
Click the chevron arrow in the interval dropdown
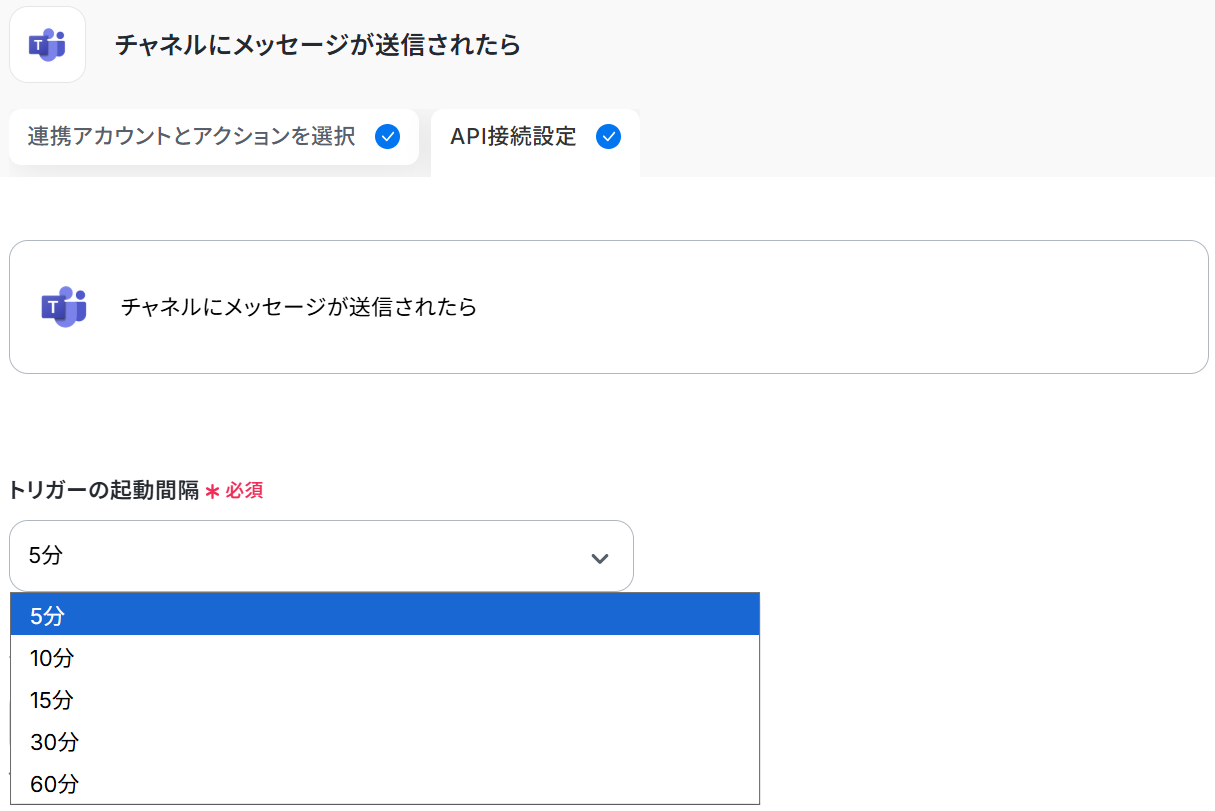pyautogui.click(x=600, y=558)
